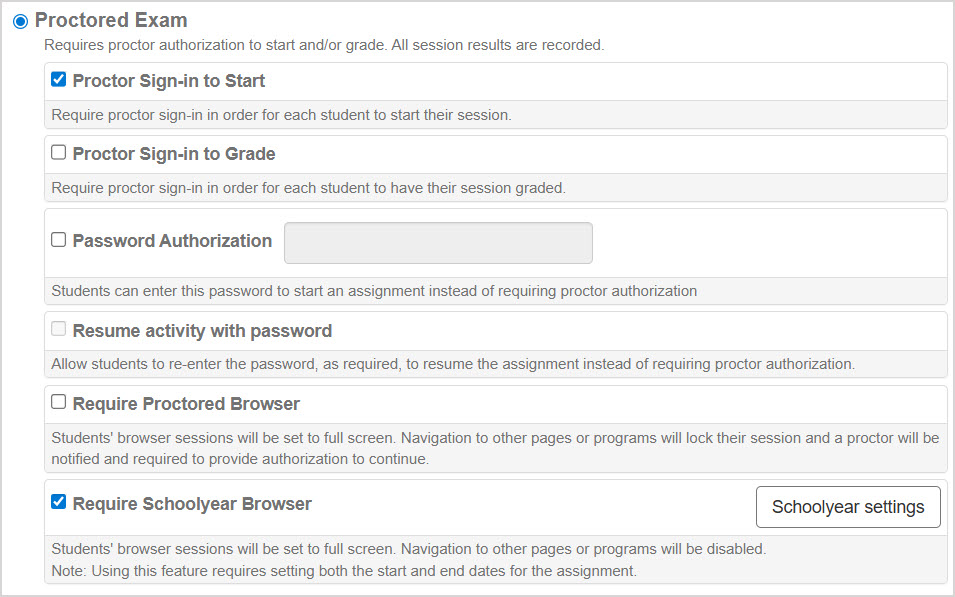Screen dimensions: 955x597
Task: Click the Proctored Exam heading label
Action: tap(111, 20)
